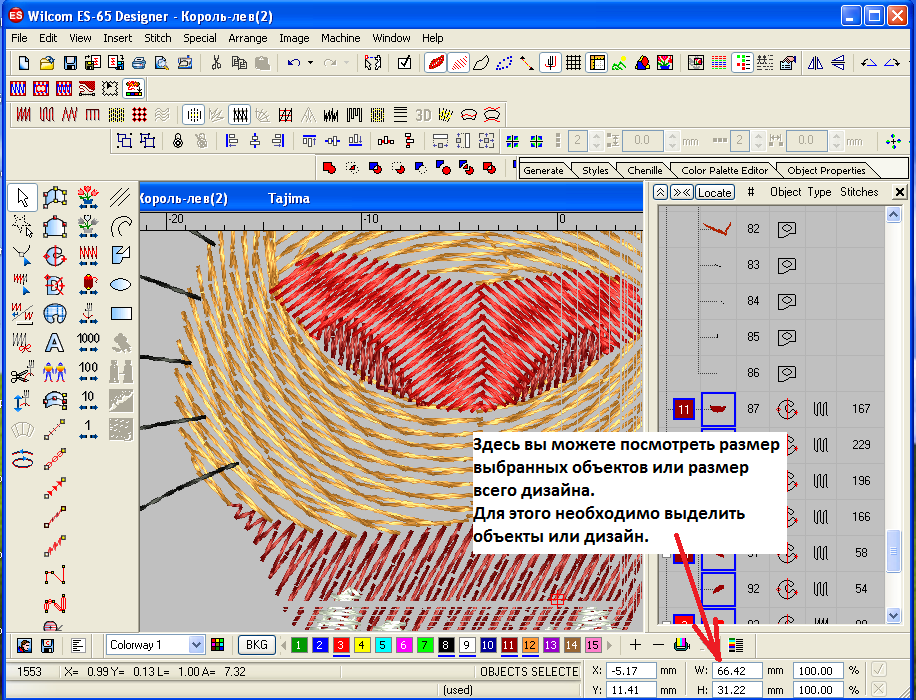Collapse the object list with up chevron
Screen dimensions: 916x700
point(660,192)
